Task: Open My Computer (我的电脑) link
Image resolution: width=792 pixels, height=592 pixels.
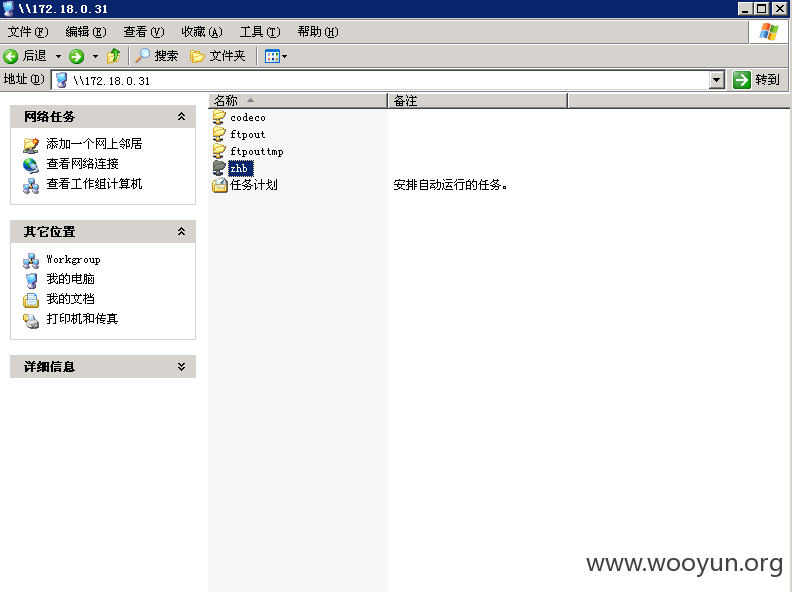Action: pyautogui.click(x=70, y=279)
